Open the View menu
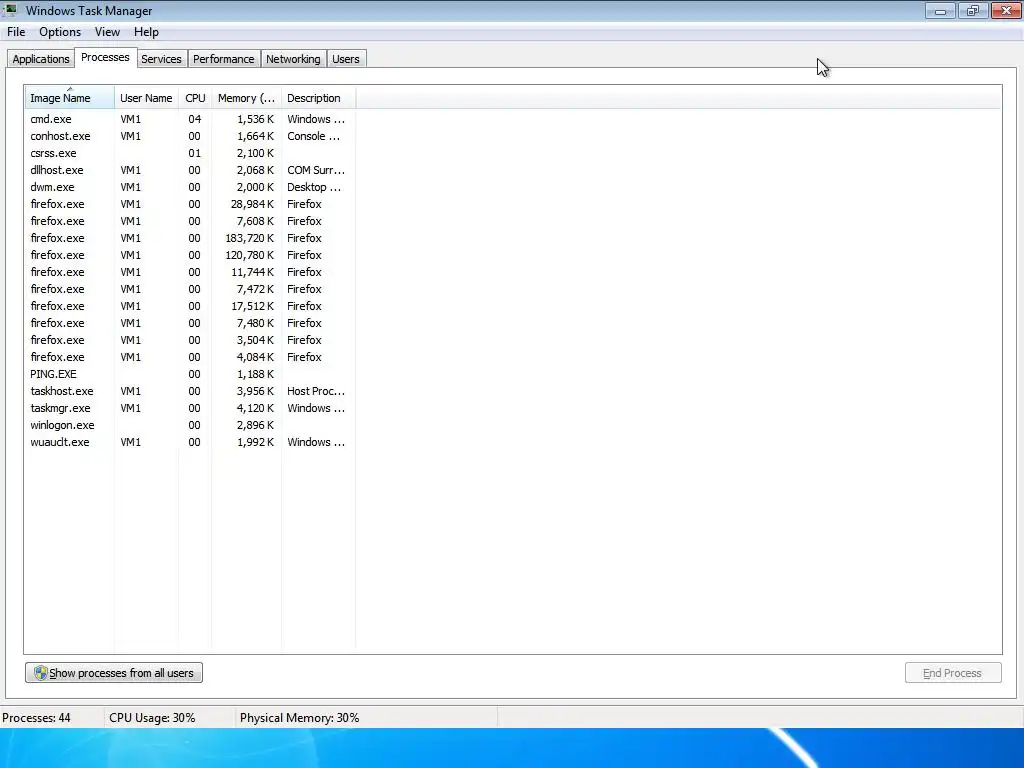This screenshot has height=768, width=1024. coord(107,32)
